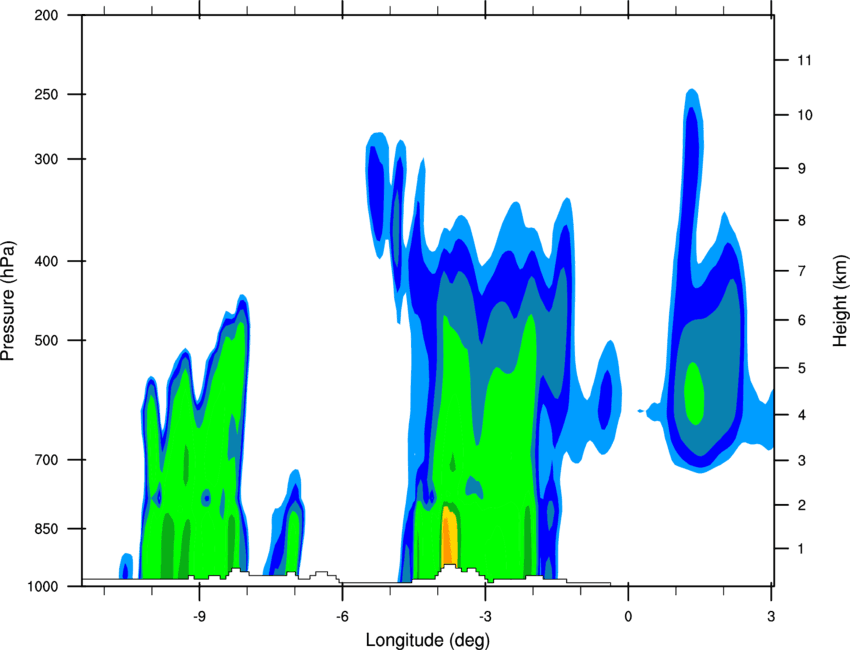The image size is (850, 650).
Task: Click the 1000 pressure tick label
Action: [x=42, y=587]
